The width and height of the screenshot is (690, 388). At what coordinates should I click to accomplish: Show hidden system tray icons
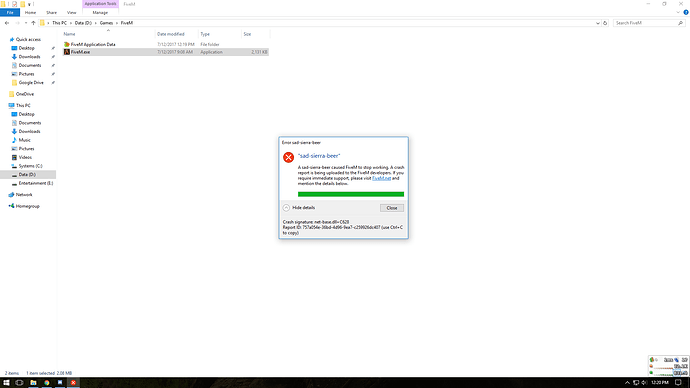[x=628, y=383]
